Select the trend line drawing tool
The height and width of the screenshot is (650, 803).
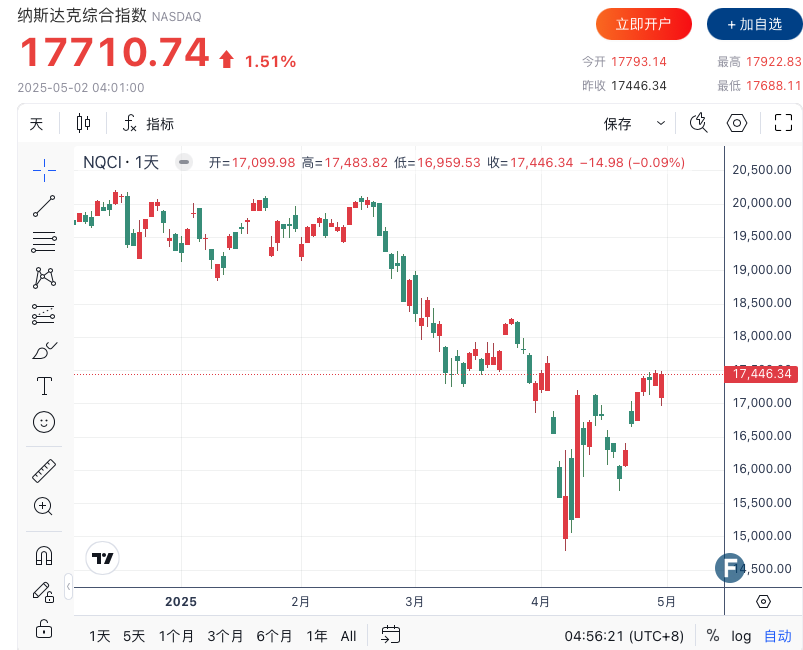pyautogui.click(x=44, y=206)
